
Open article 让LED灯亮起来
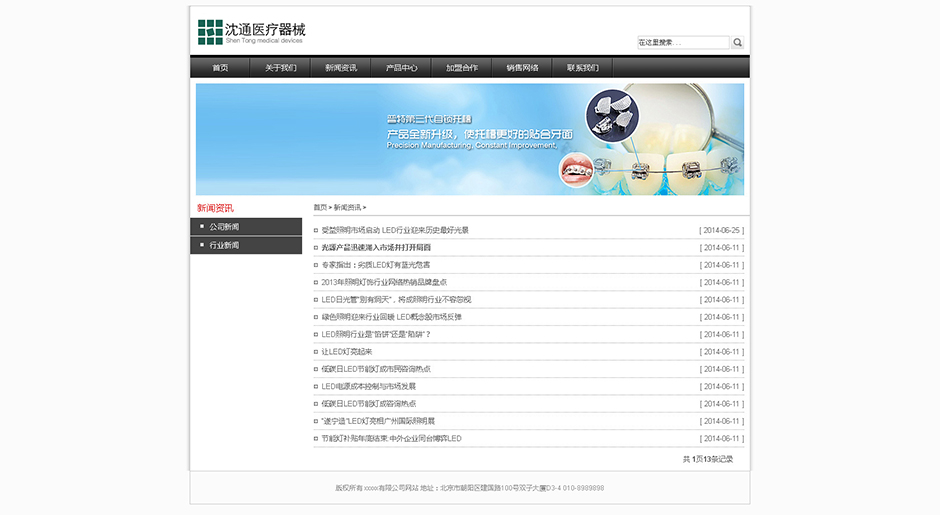(x=347, y=352)
